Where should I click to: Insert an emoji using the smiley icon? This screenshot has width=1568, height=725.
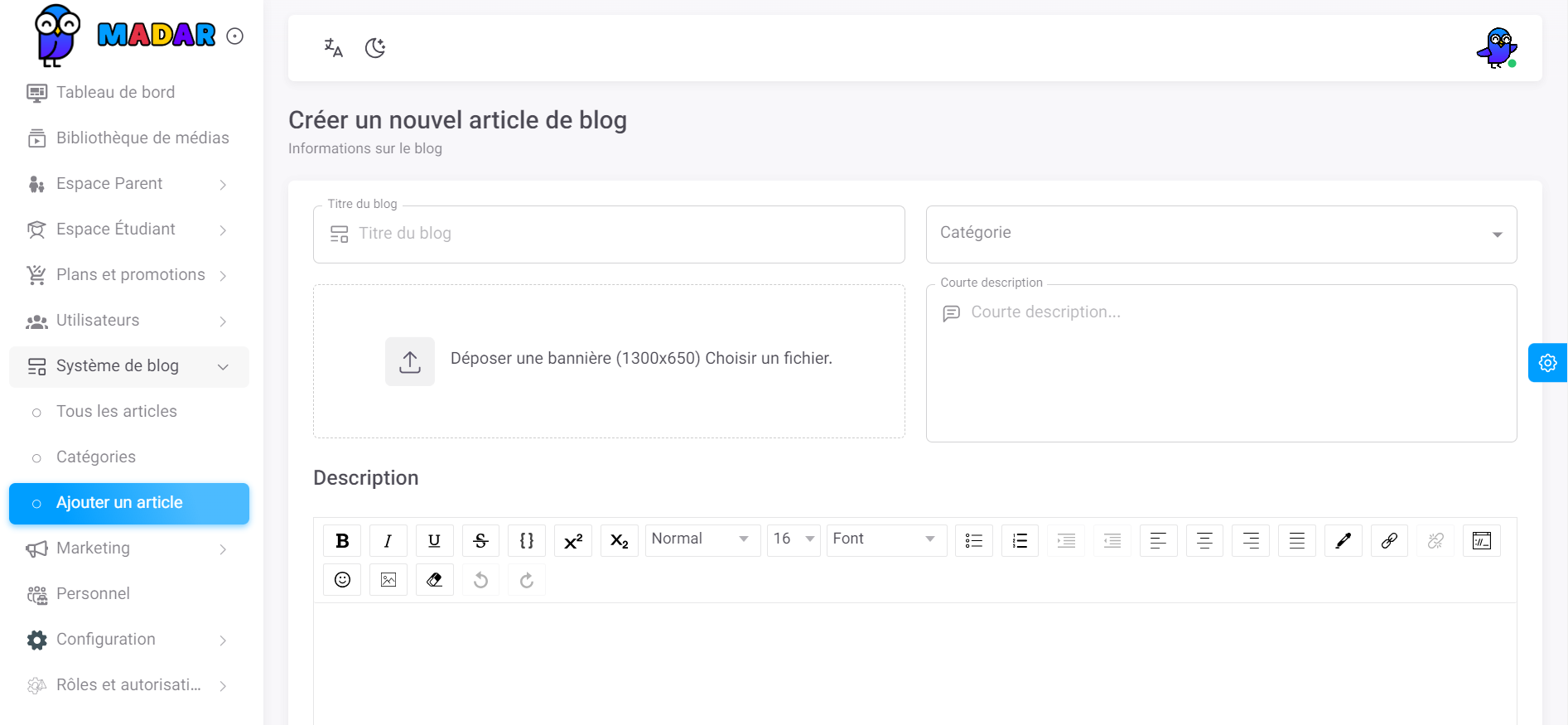(342, 580)
